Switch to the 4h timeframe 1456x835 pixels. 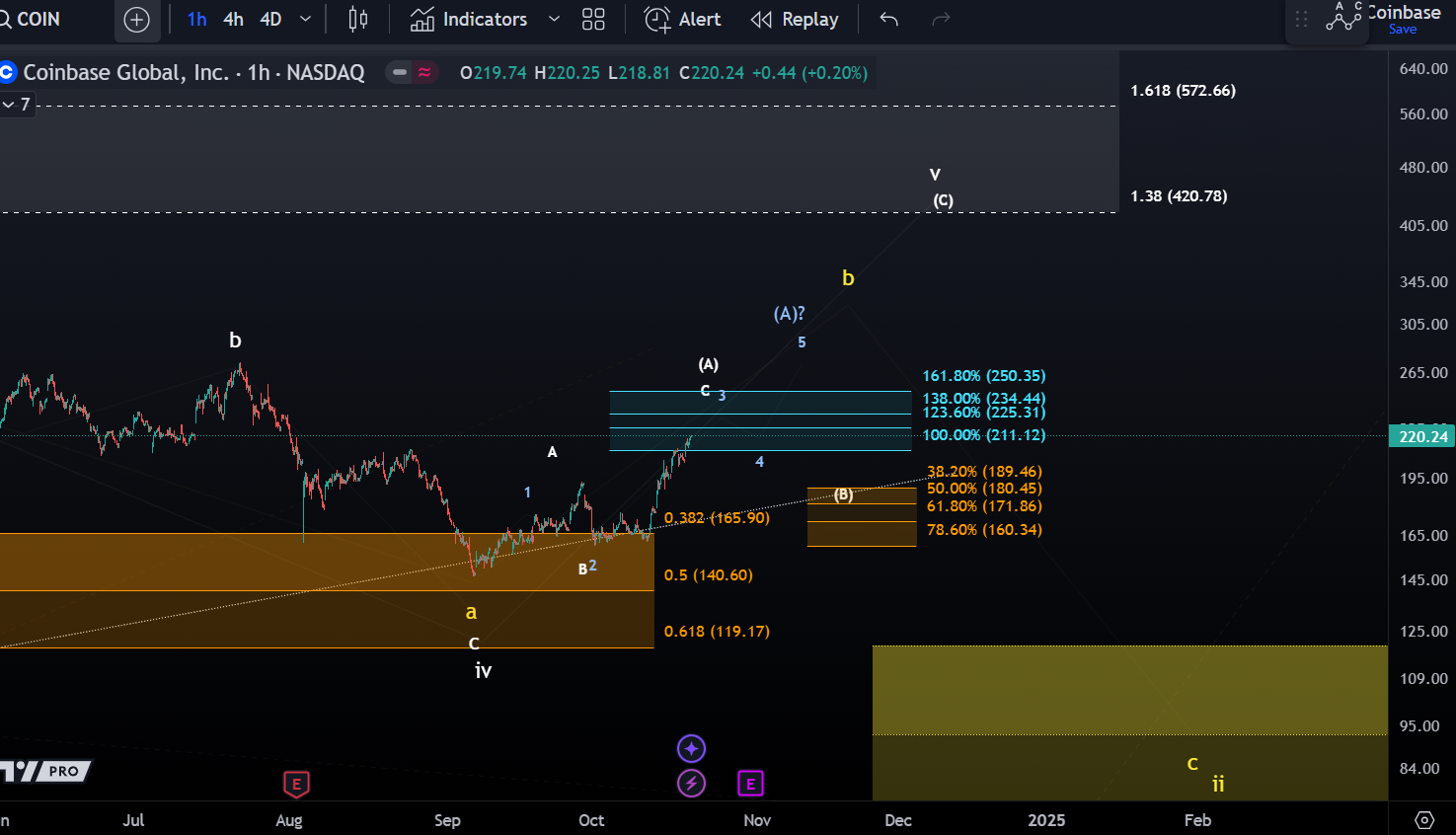coord(233,20)
